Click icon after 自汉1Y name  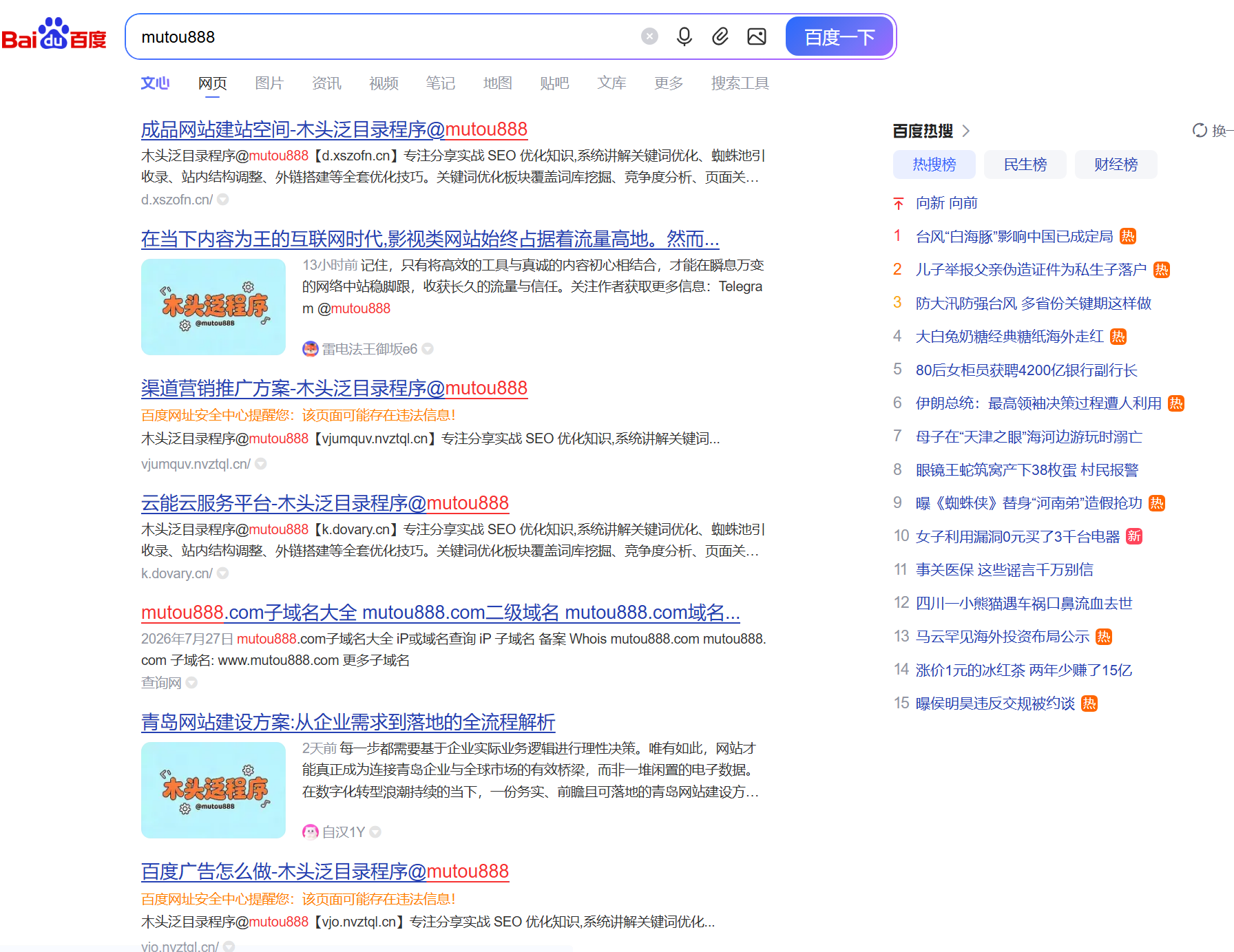[x=375, y=832]
